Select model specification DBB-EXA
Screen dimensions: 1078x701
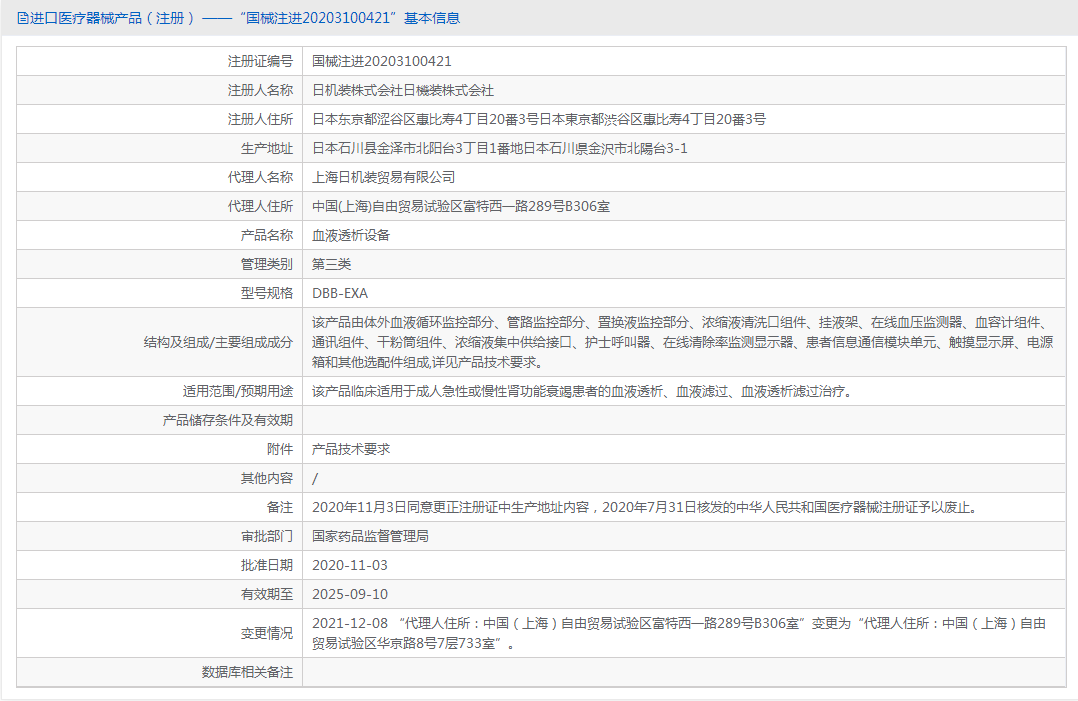point(340,293)
